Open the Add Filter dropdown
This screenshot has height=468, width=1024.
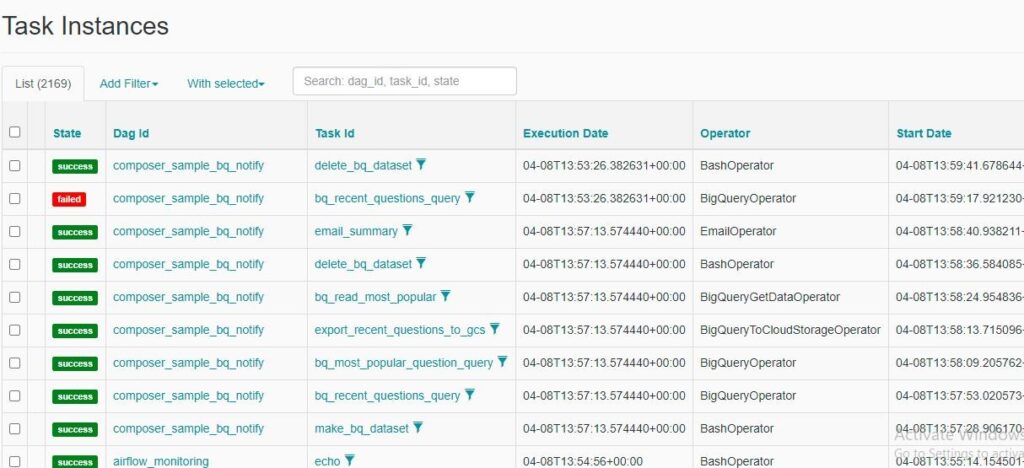pyautogui.click(x=128, y=84)
